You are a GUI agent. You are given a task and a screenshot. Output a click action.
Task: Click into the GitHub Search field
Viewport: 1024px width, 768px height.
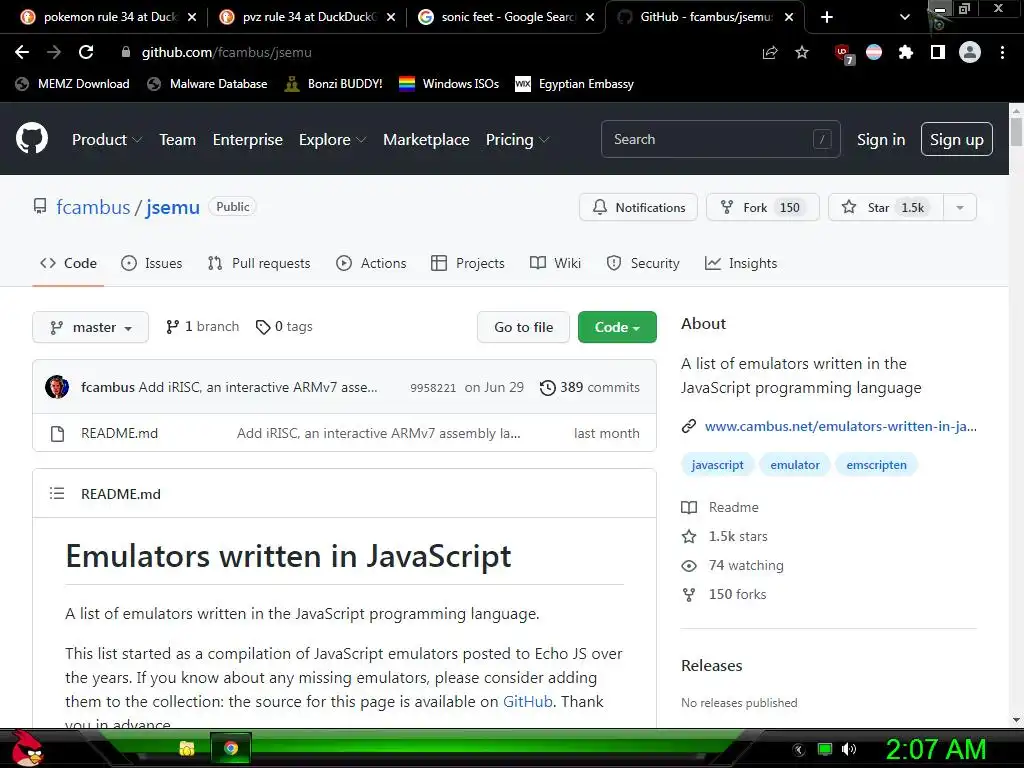pyautogui.click(x=720, y=139)
